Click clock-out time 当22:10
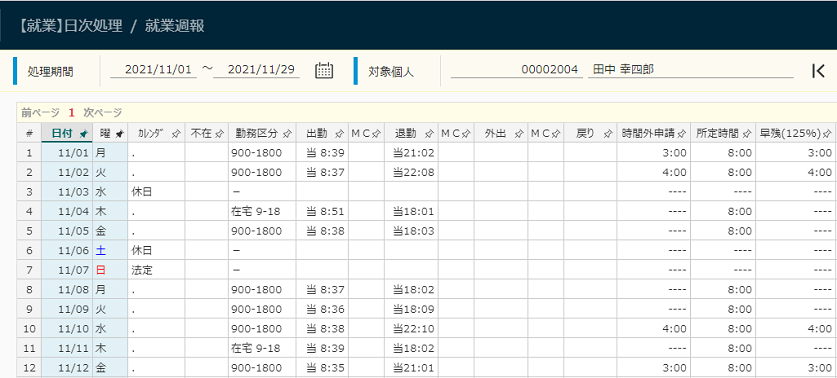 [411, 328]
